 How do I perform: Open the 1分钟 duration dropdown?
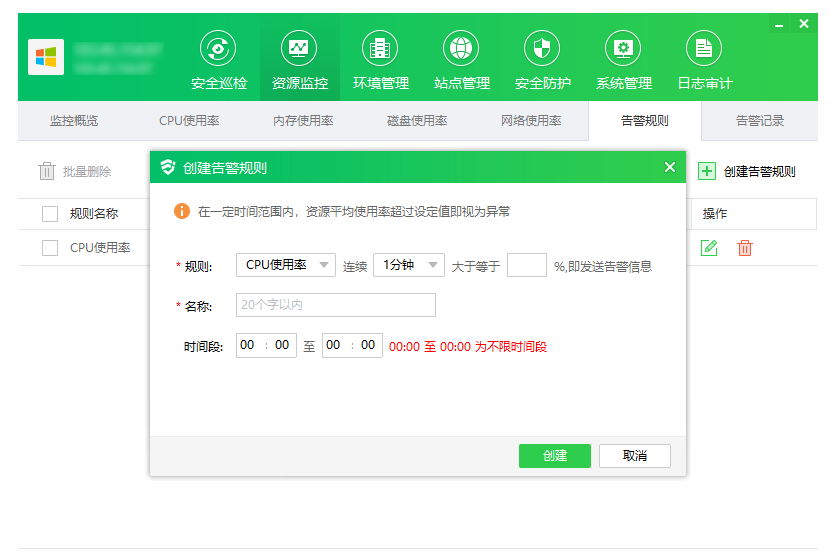(409, 265)
